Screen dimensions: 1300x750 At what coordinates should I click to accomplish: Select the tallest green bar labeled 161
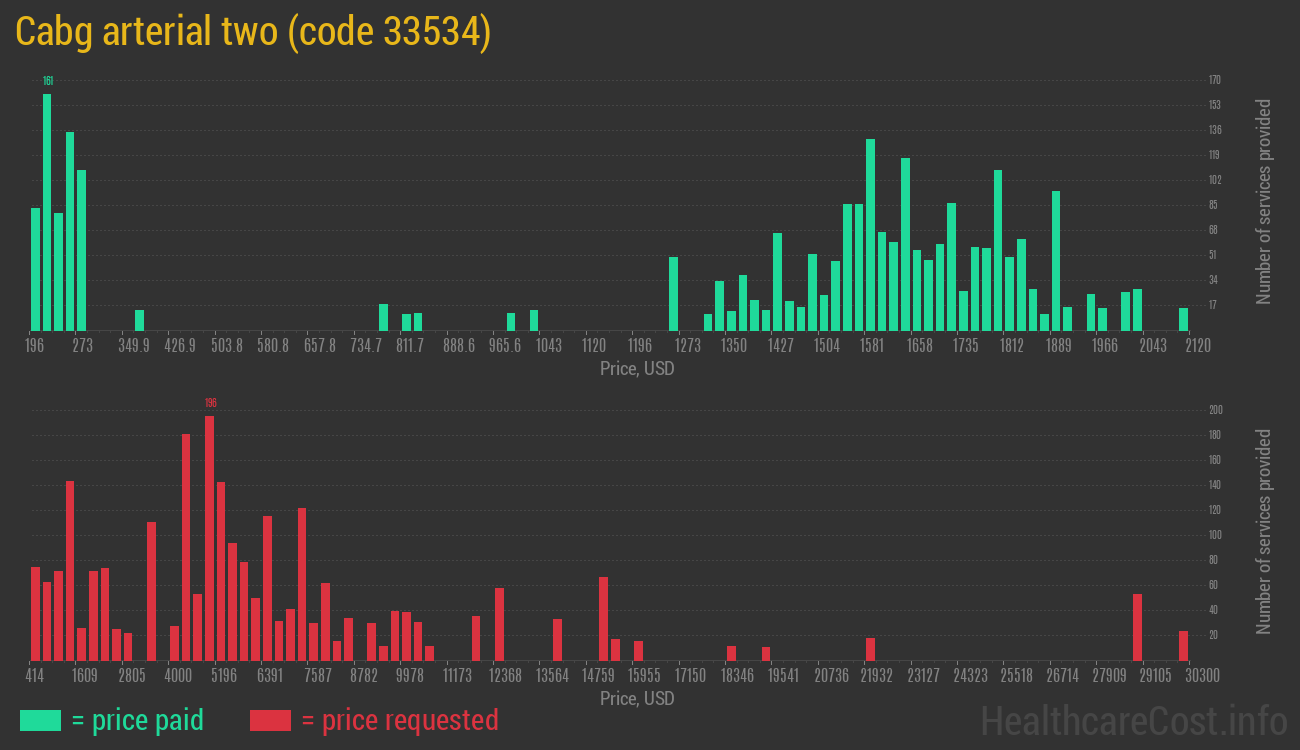tap(47, 212)
